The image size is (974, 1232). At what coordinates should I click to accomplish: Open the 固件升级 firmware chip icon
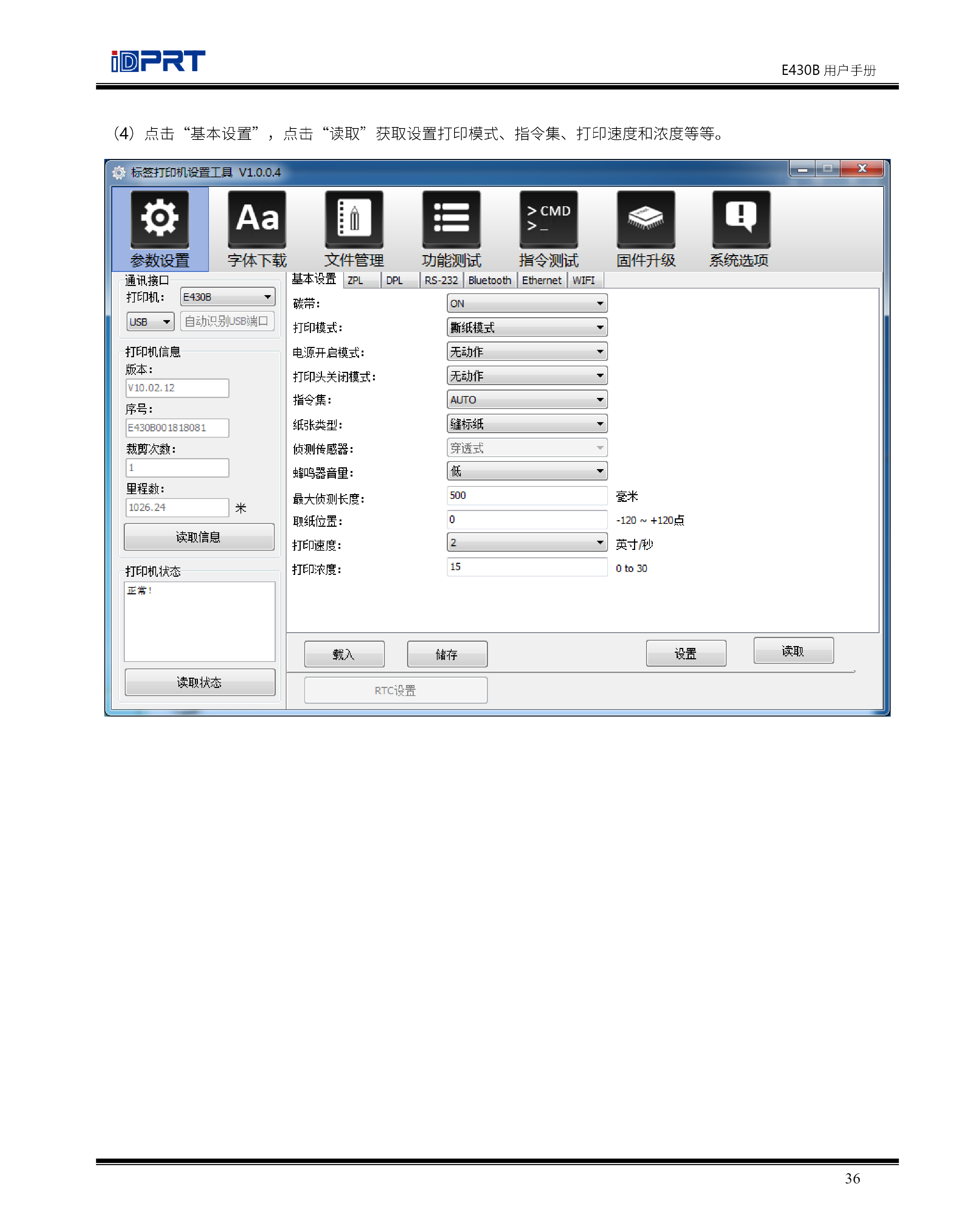645,220
